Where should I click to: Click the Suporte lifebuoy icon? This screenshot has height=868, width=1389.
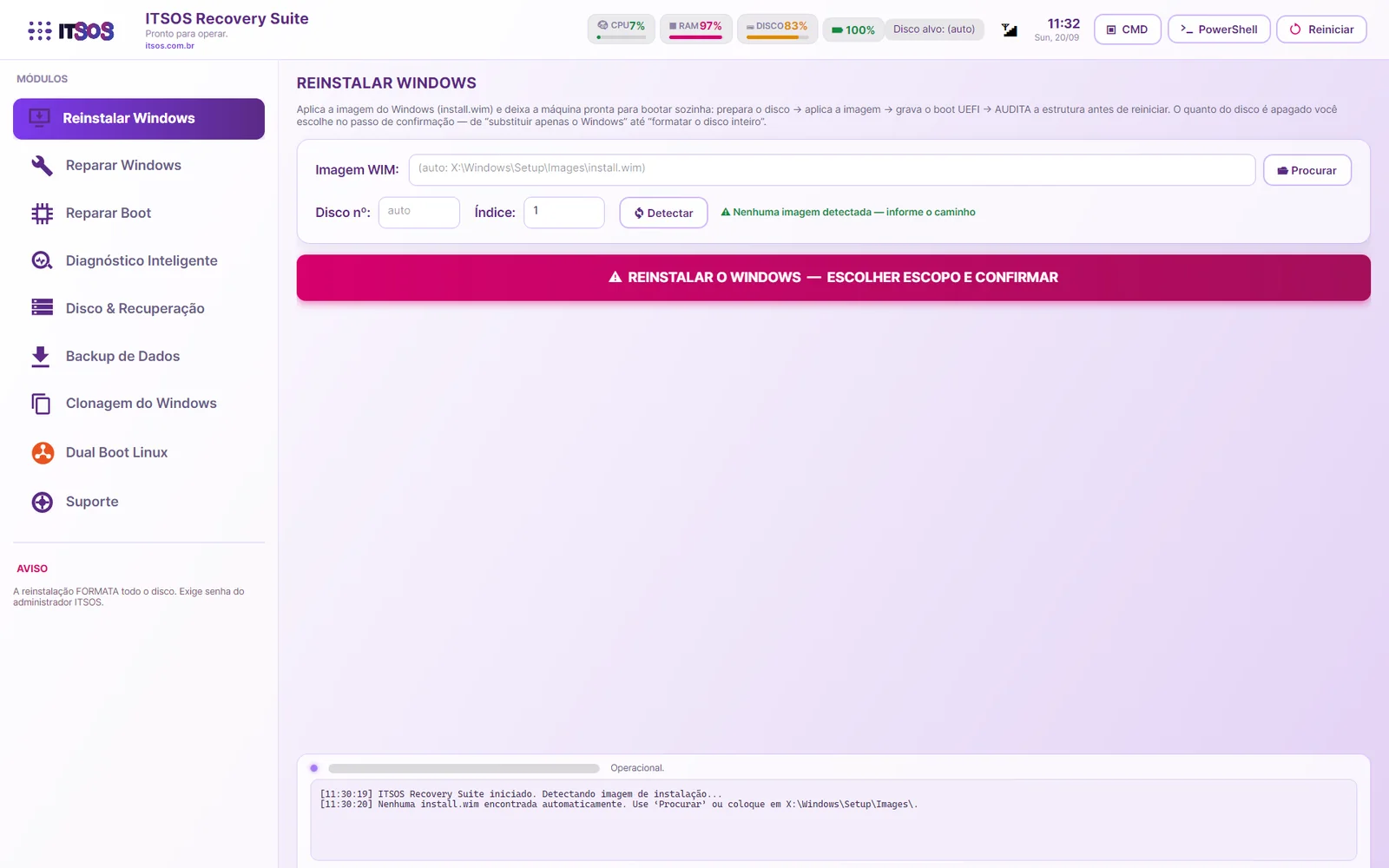42,502
